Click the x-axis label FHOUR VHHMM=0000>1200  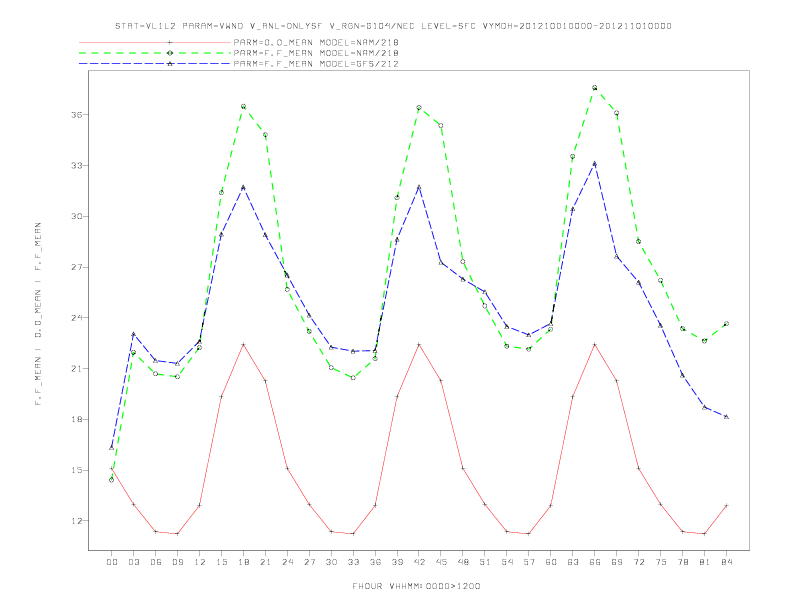[416, 586]
